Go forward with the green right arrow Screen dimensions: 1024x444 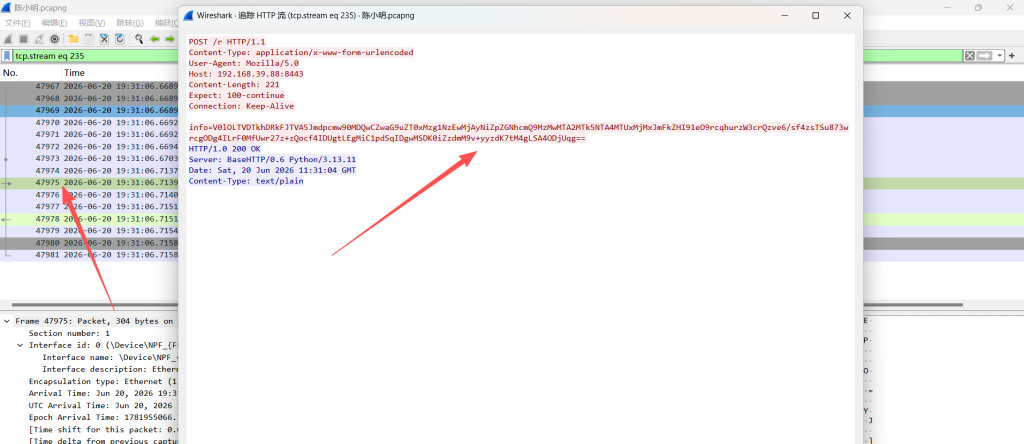coord(170,39)
